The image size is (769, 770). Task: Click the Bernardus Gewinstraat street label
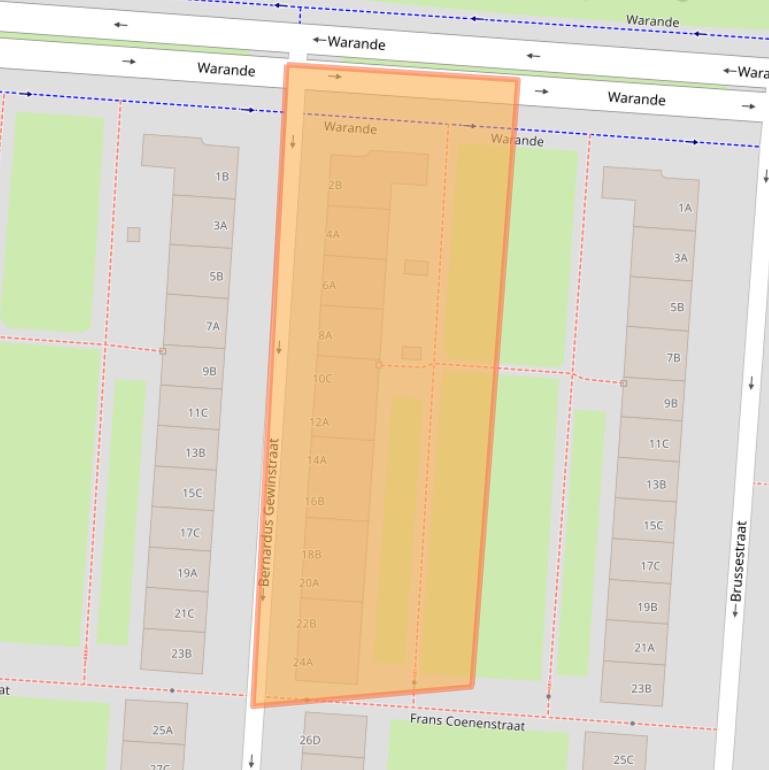coord(269,512)
